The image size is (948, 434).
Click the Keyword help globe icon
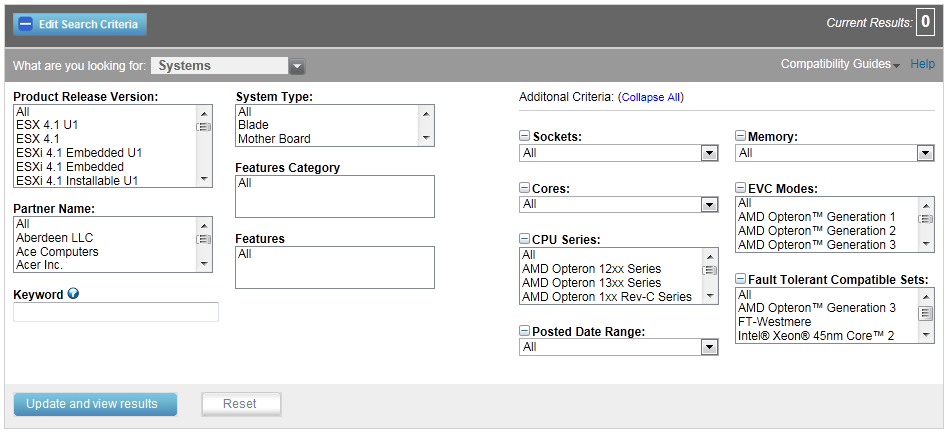pyautogui.click(x=73, y=294)
